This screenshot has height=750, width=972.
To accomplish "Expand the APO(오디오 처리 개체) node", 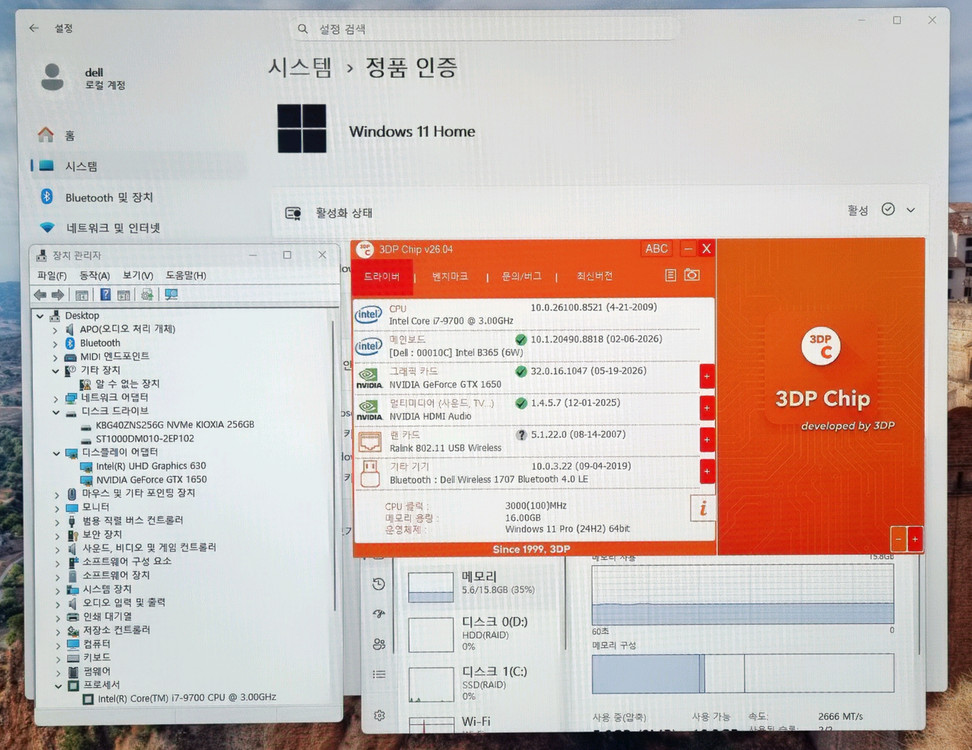I will tap(55, 330).
